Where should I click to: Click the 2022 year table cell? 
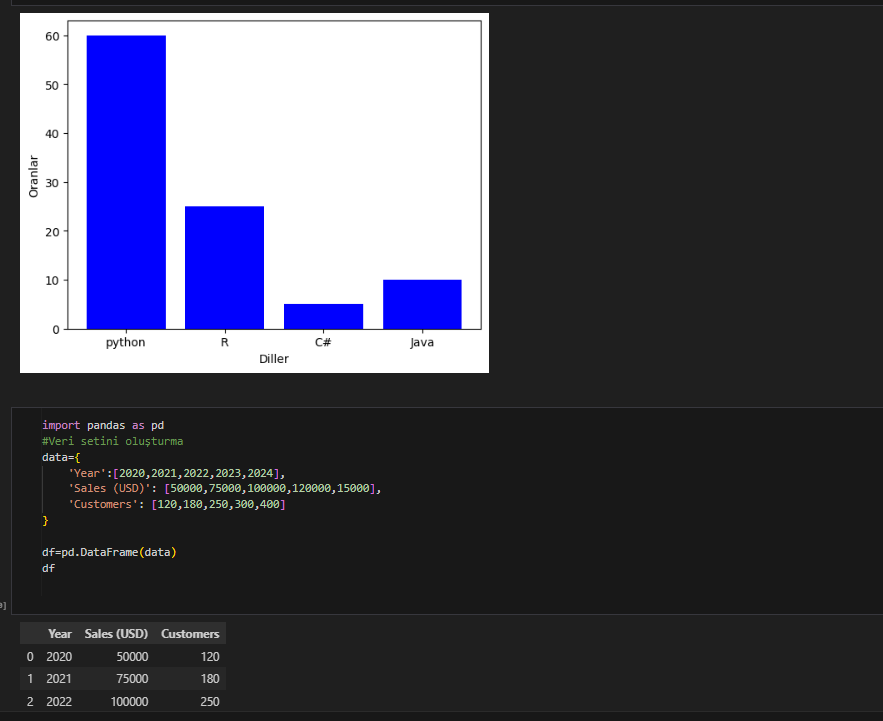[x=59, y=702]
